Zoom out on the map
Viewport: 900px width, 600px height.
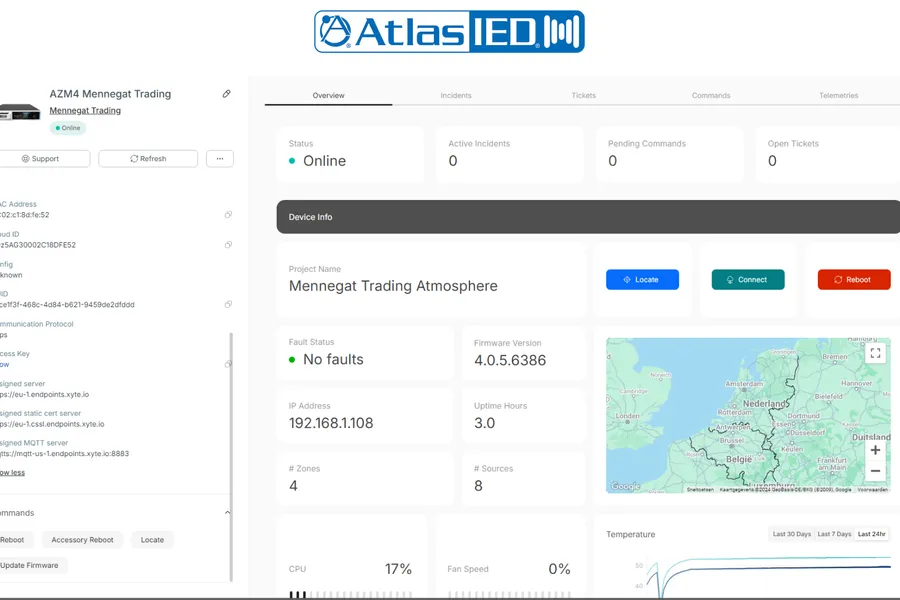[x=875, y=471]
